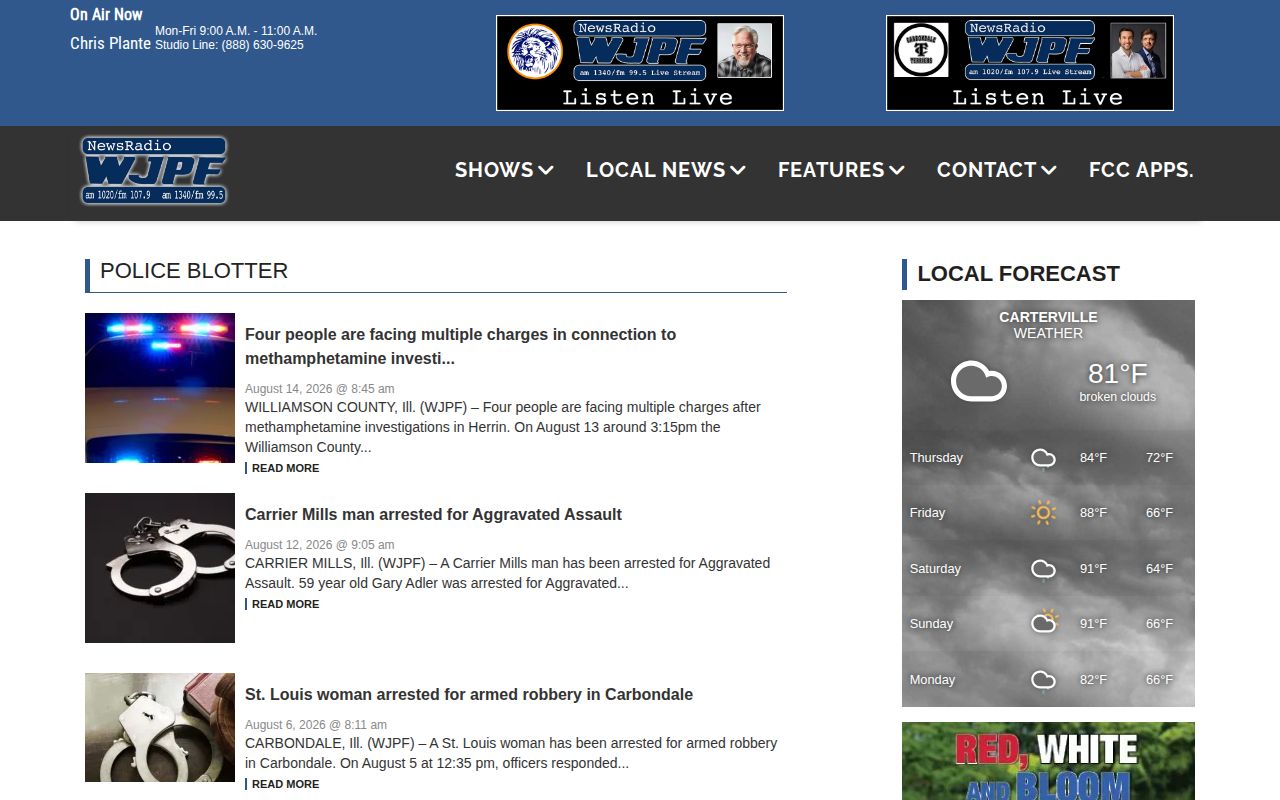Click the CARTERVILLE weather location title
This screenshot has height=800, width=1280.
(x=1048, y=317)
